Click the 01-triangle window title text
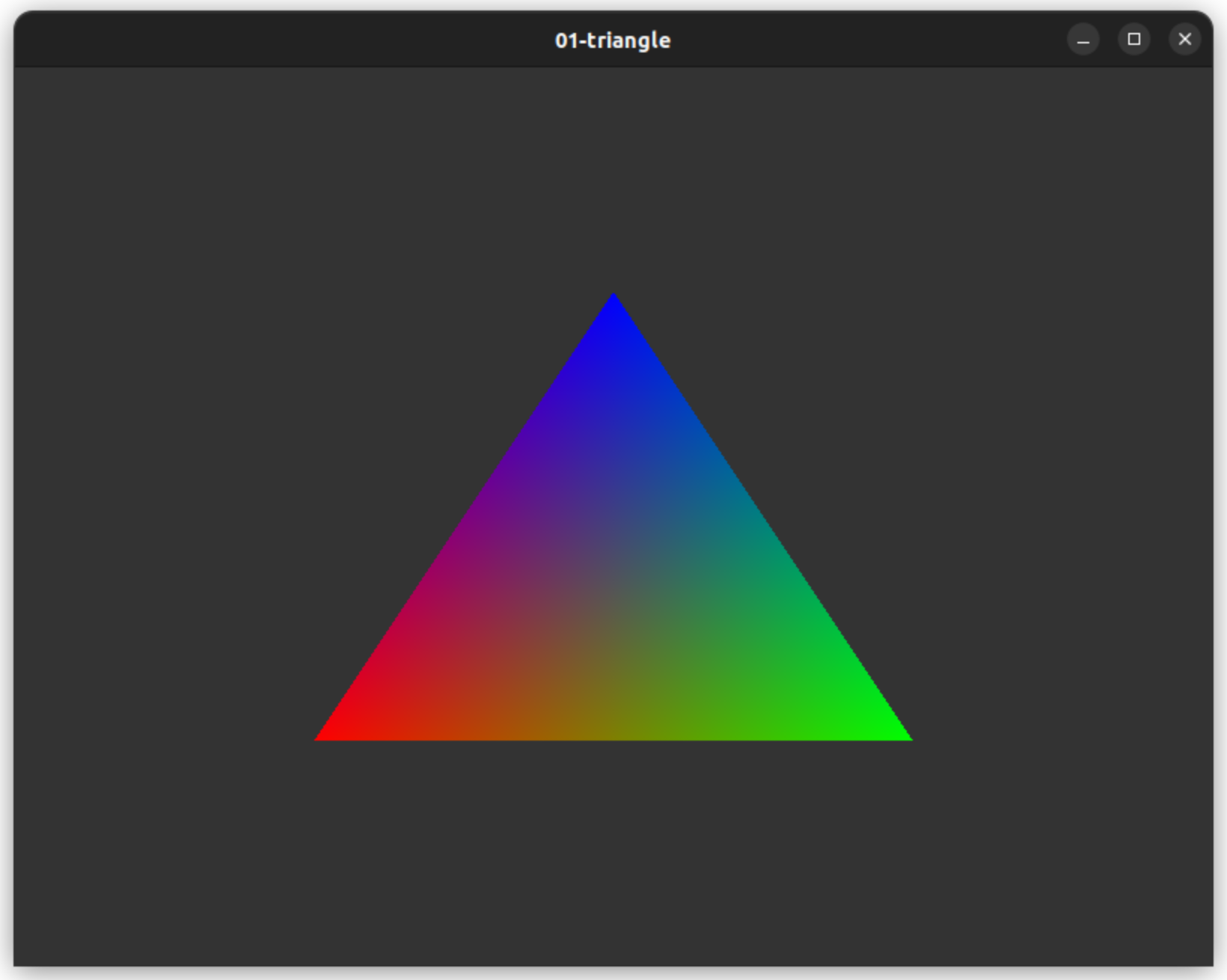This screenshot has height=980, width=1227. click(x=613, y=40)
